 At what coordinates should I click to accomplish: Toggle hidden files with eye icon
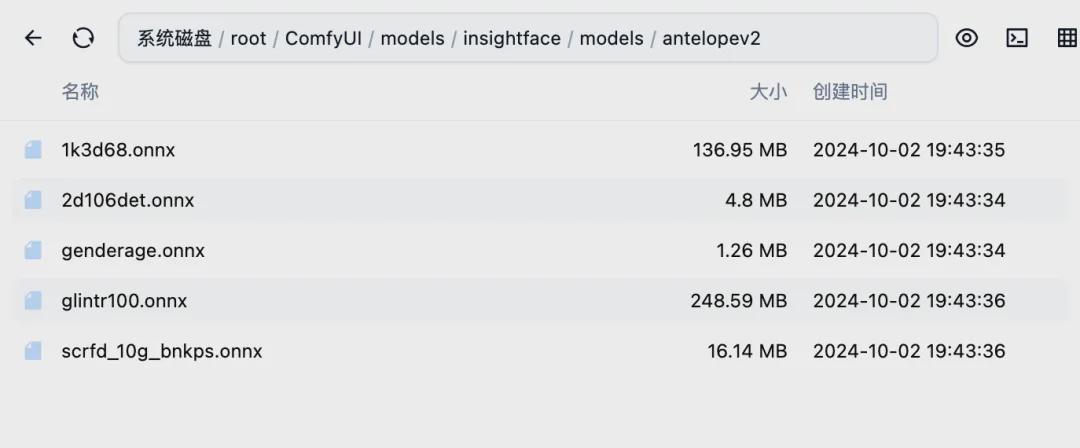[966, 38]
